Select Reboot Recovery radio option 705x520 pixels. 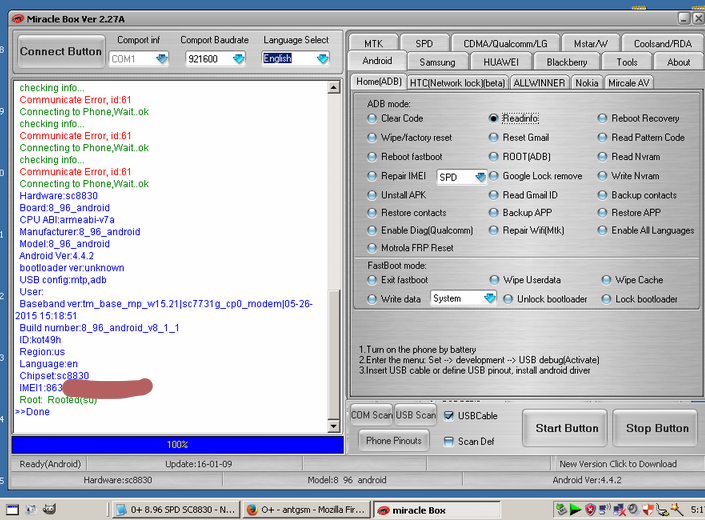tap(602, 118)
